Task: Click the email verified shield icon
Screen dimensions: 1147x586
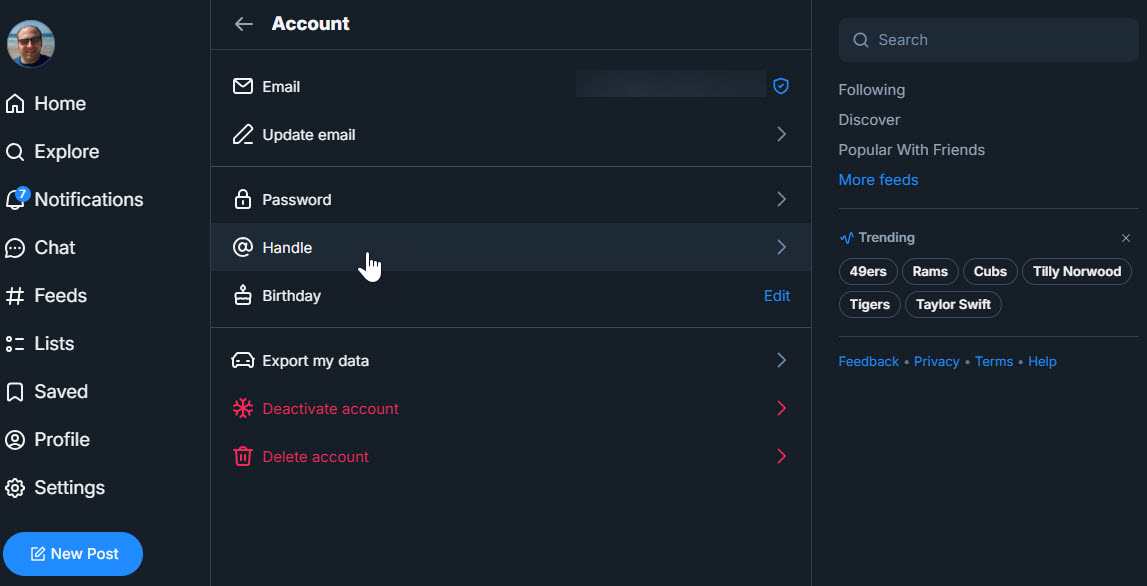Action: (x=781, y=87)
